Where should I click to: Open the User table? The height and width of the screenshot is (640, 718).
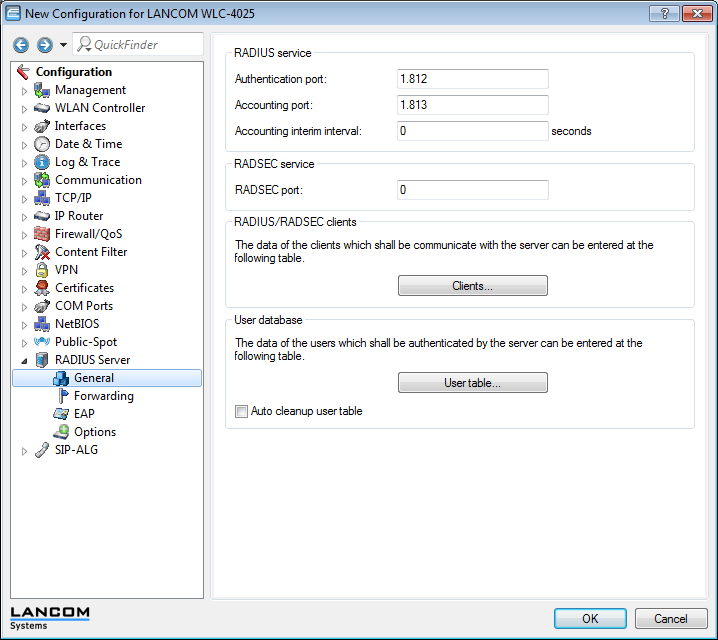472,383
